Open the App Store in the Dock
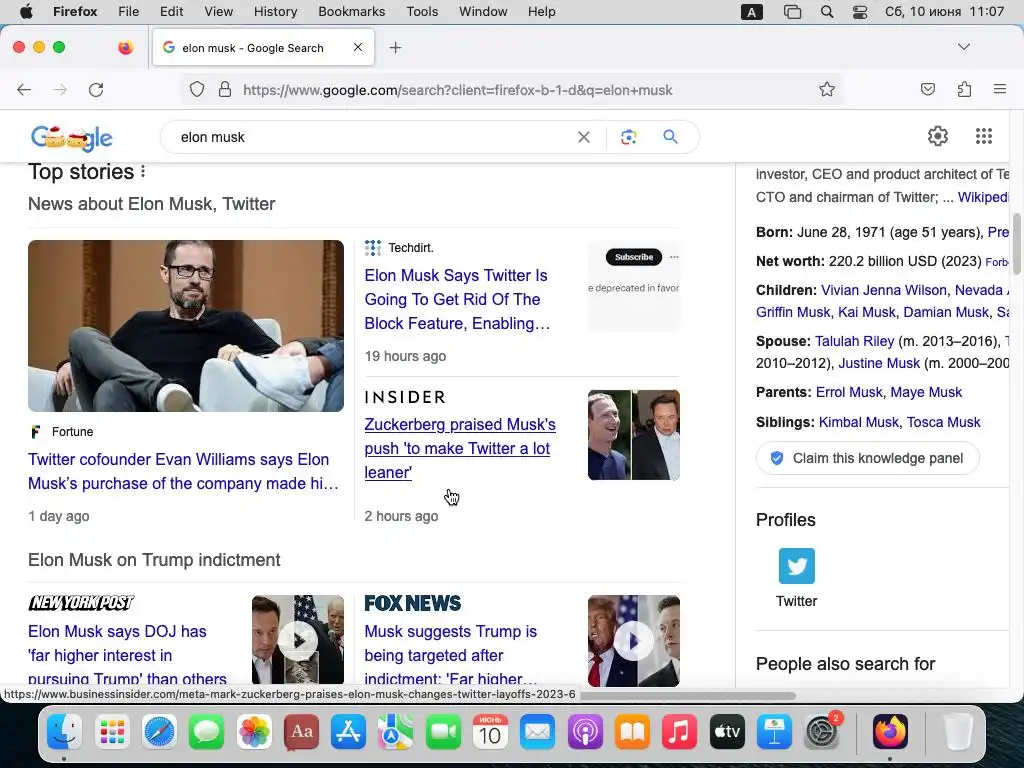 348,732
